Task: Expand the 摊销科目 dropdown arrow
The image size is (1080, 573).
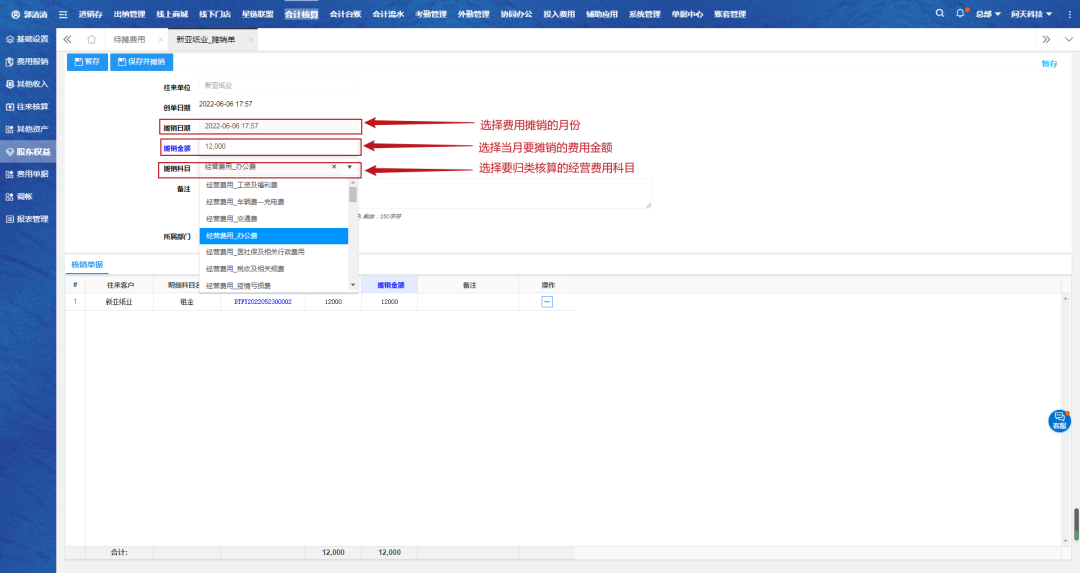Action: click(349, 167)
